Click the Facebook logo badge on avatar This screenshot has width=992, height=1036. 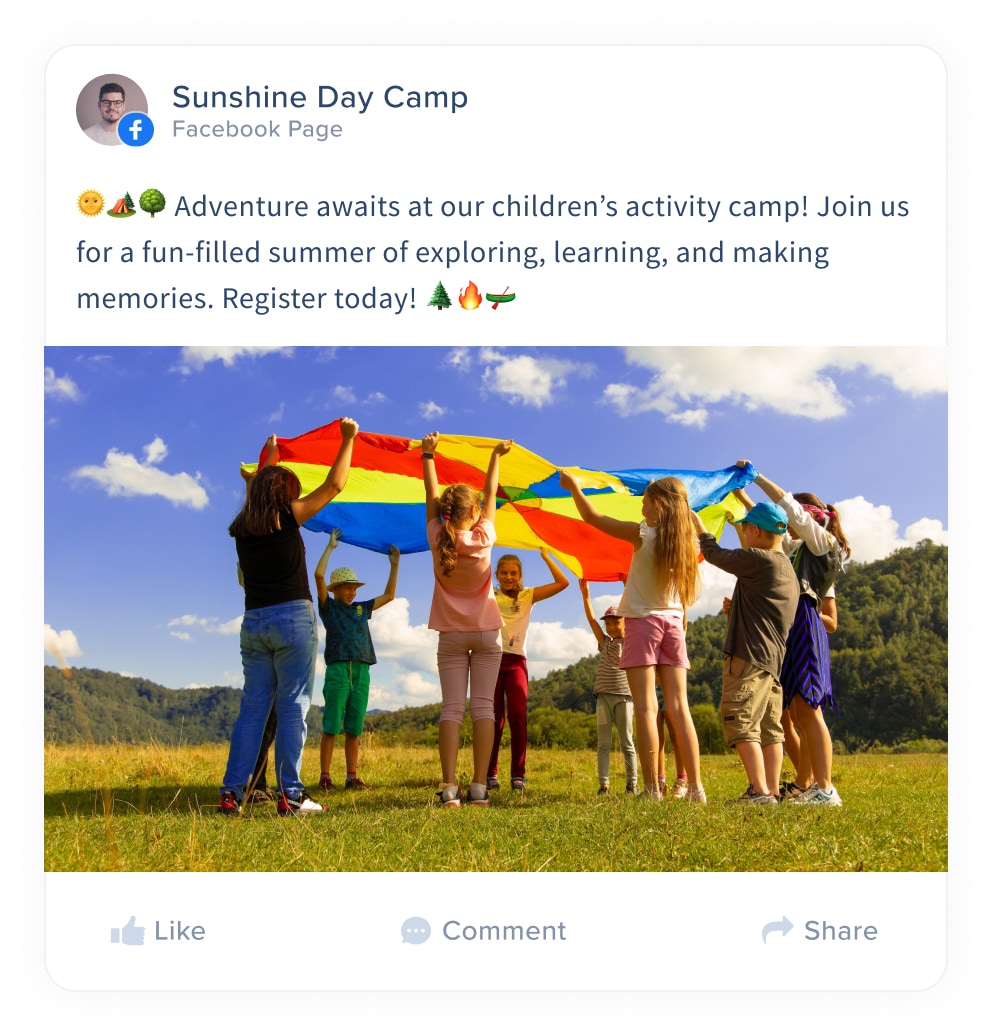pyautogui.click(x=136, y=130)
